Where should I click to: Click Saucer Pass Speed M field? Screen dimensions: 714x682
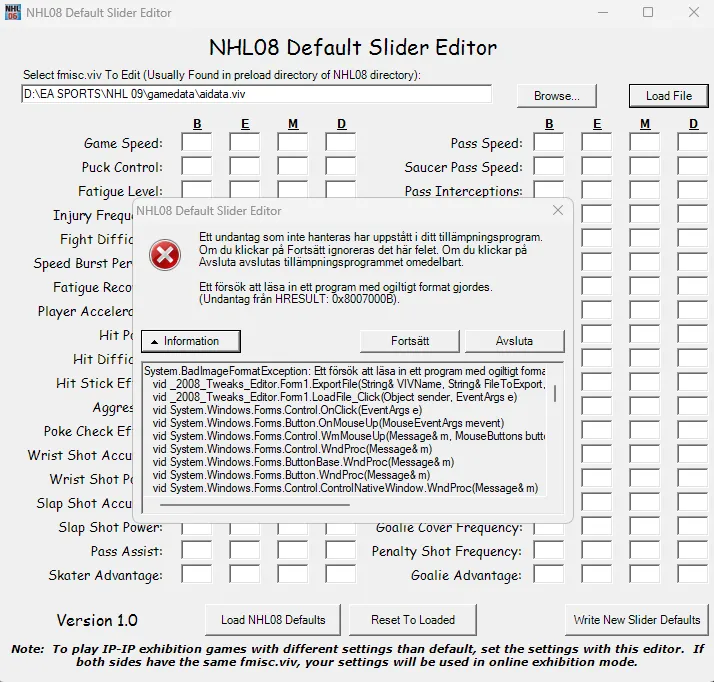click(x=645, y=166)
